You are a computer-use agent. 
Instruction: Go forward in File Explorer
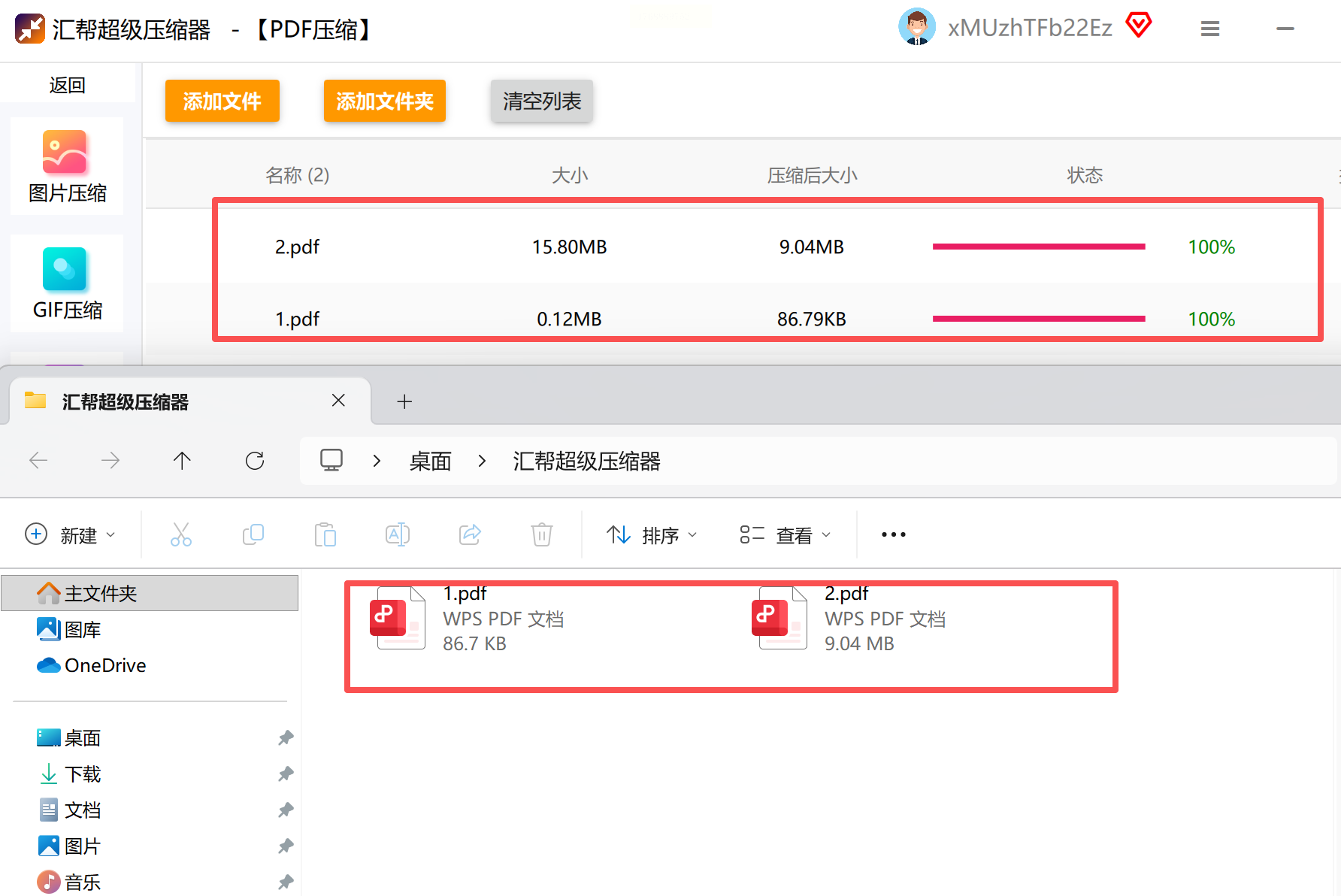click(110, 460)
